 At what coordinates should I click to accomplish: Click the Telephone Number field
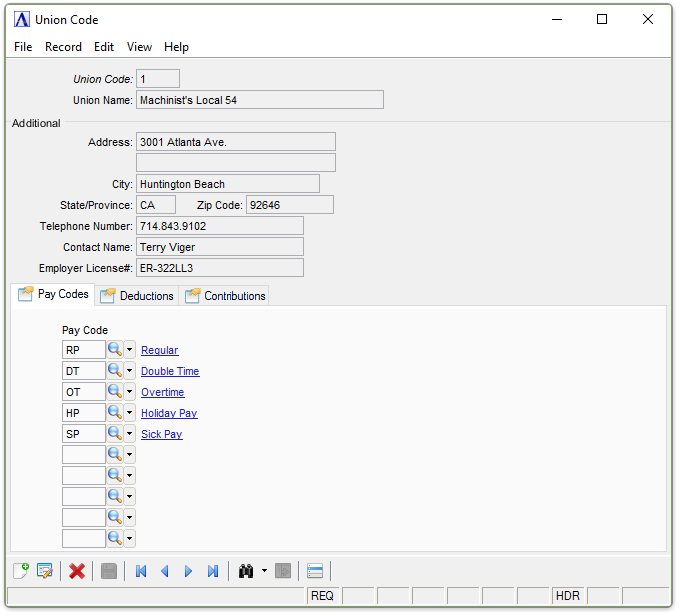click(219, 226)
